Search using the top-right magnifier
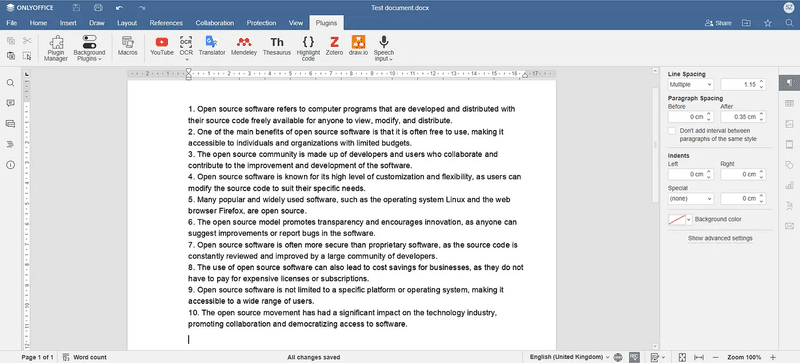This screenshot has height=363, width=800. tap(789, 23)
